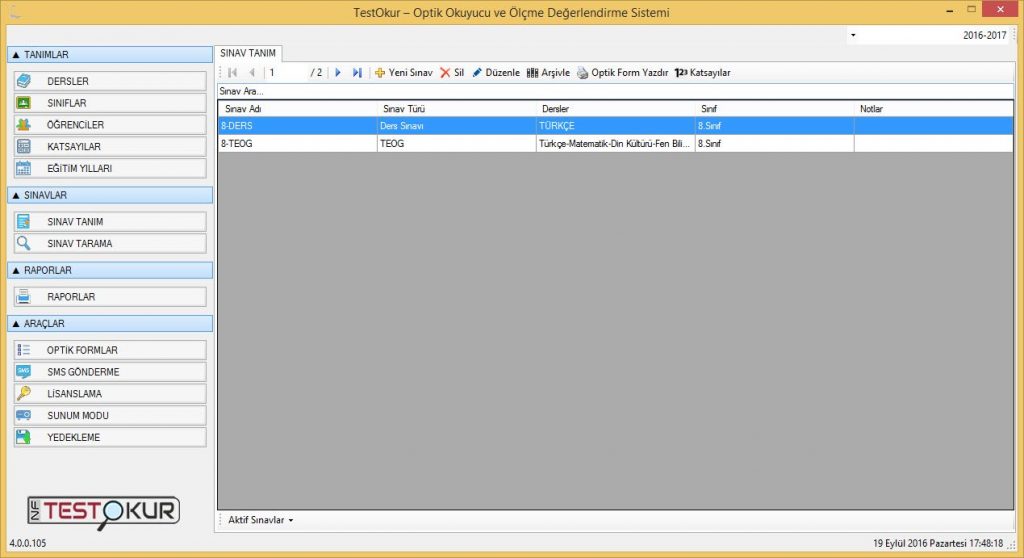Click the Notlar column header
1024x558 pixels.
[933, 108]
